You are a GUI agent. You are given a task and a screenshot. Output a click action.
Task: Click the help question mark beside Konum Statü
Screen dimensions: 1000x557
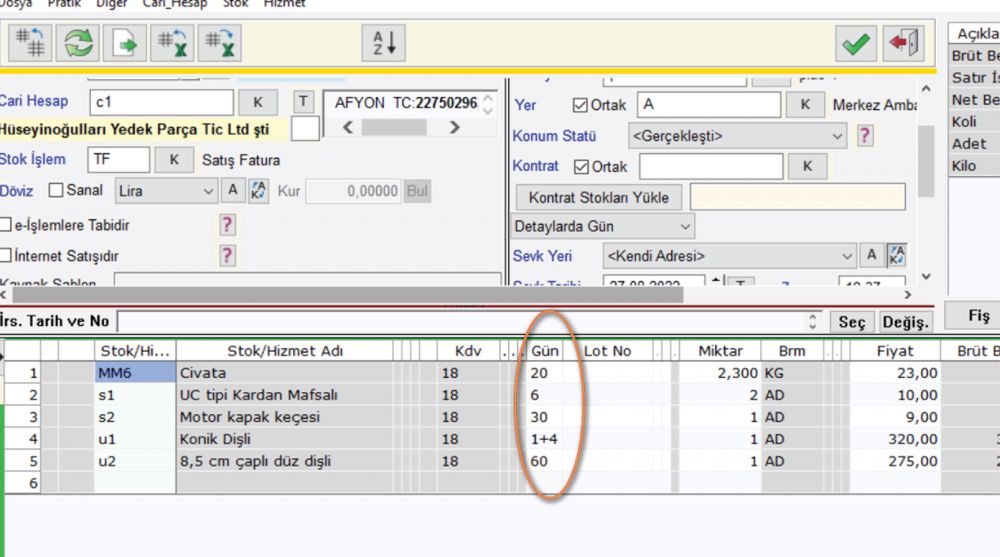click(866, 136)
